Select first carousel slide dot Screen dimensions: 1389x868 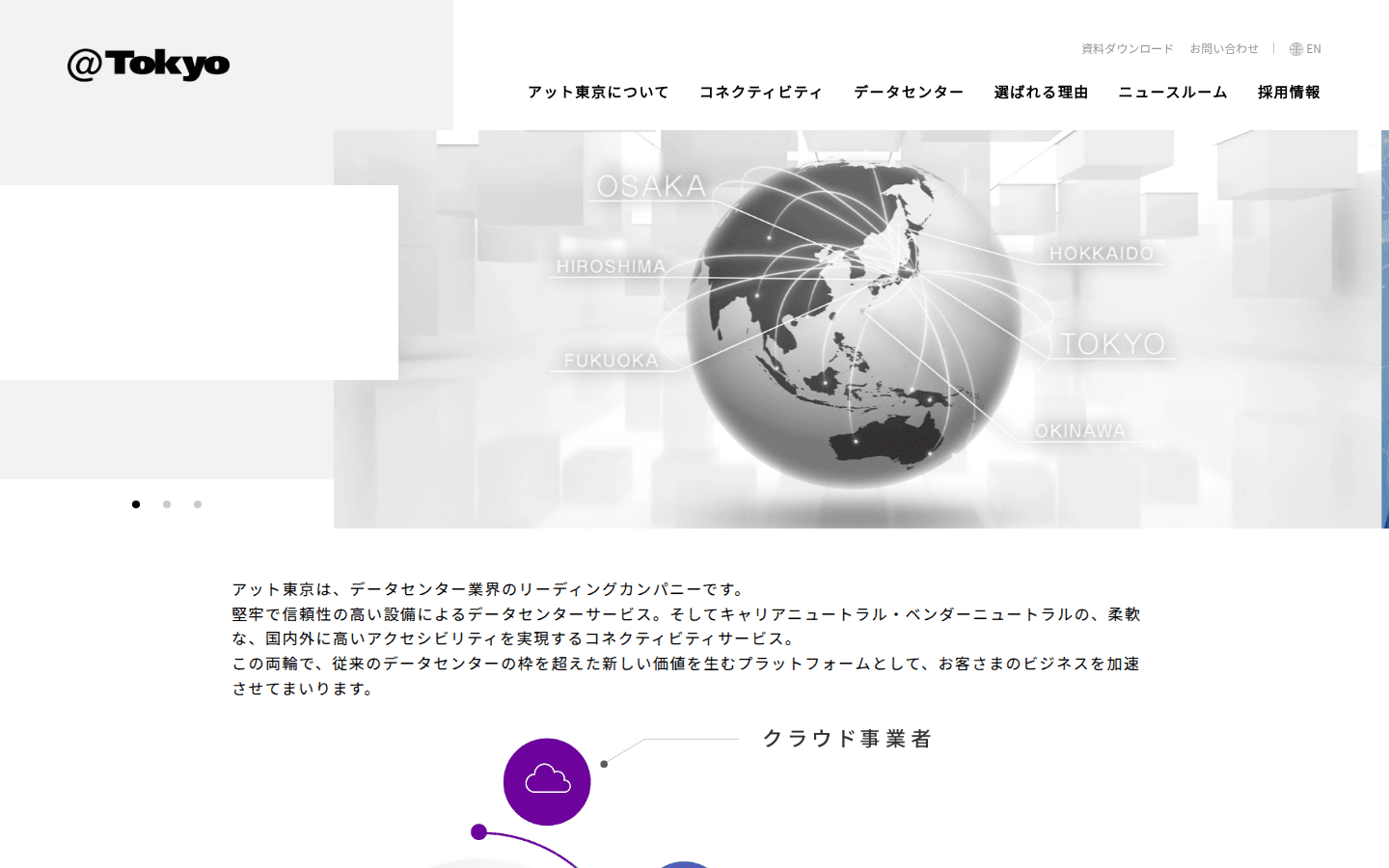(136, 504)
